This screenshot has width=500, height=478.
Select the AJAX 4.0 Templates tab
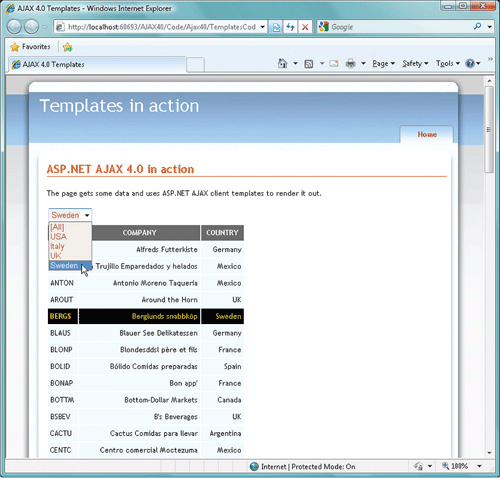tap(97, 64)
